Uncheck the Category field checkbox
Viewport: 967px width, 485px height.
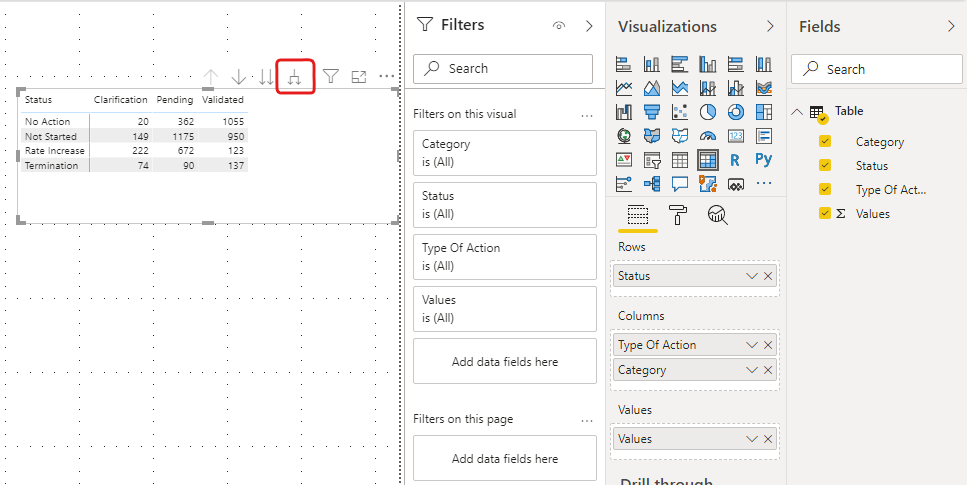tap(825, 141)
